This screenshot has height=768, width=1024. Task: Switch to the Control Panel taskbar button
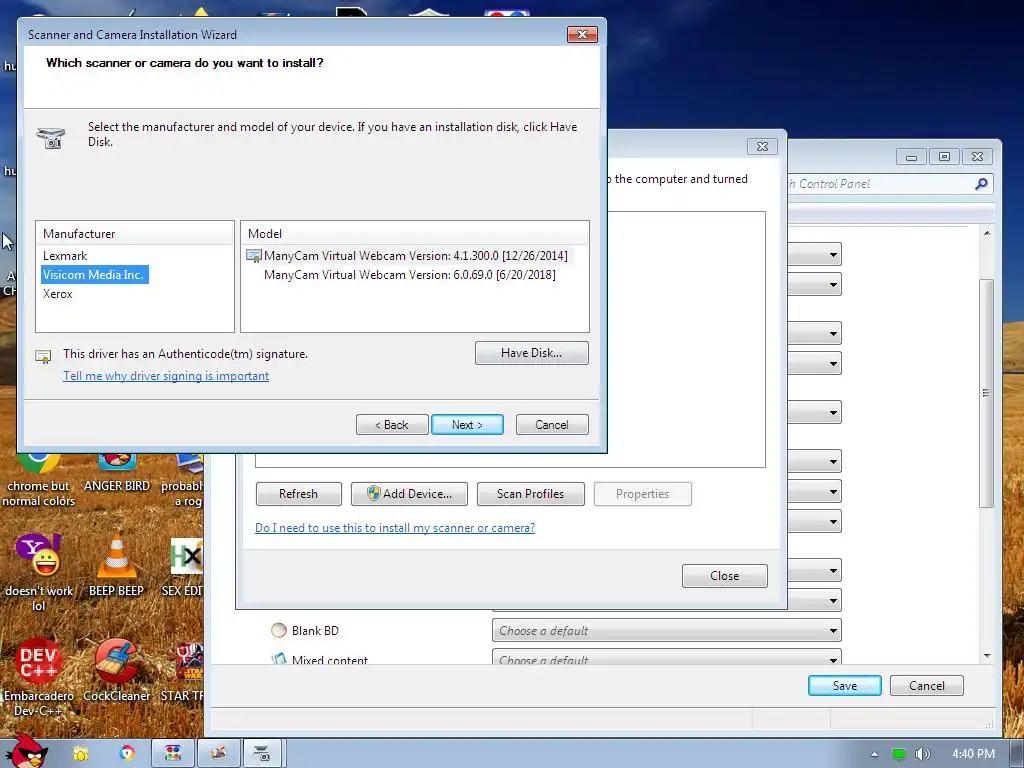pyautogui.click(x=173, y=754)
